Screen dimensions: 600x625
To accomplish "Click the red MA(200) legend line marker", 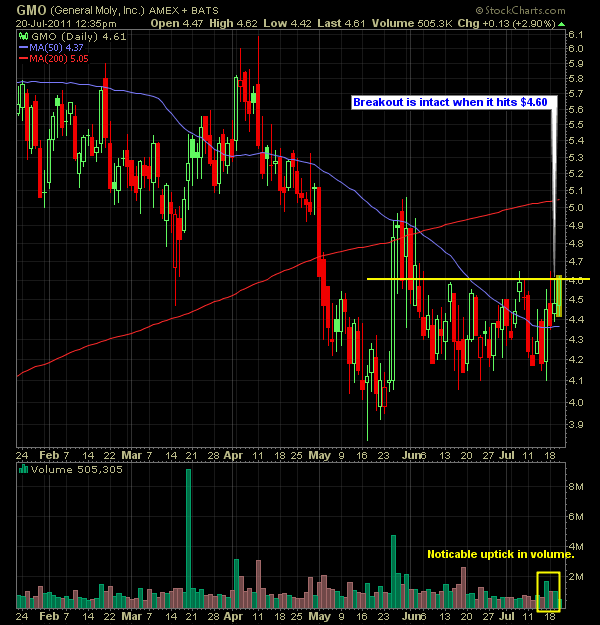I will pos(23,58).
